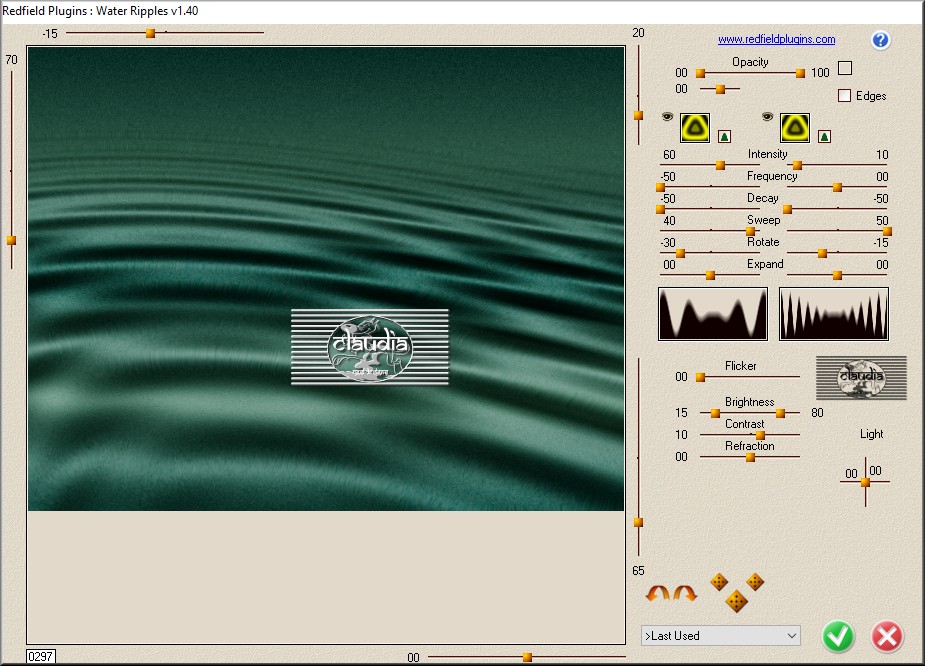Adjust the Opacity right handle at 100
The image size is (925, 666).
[800, 73]
